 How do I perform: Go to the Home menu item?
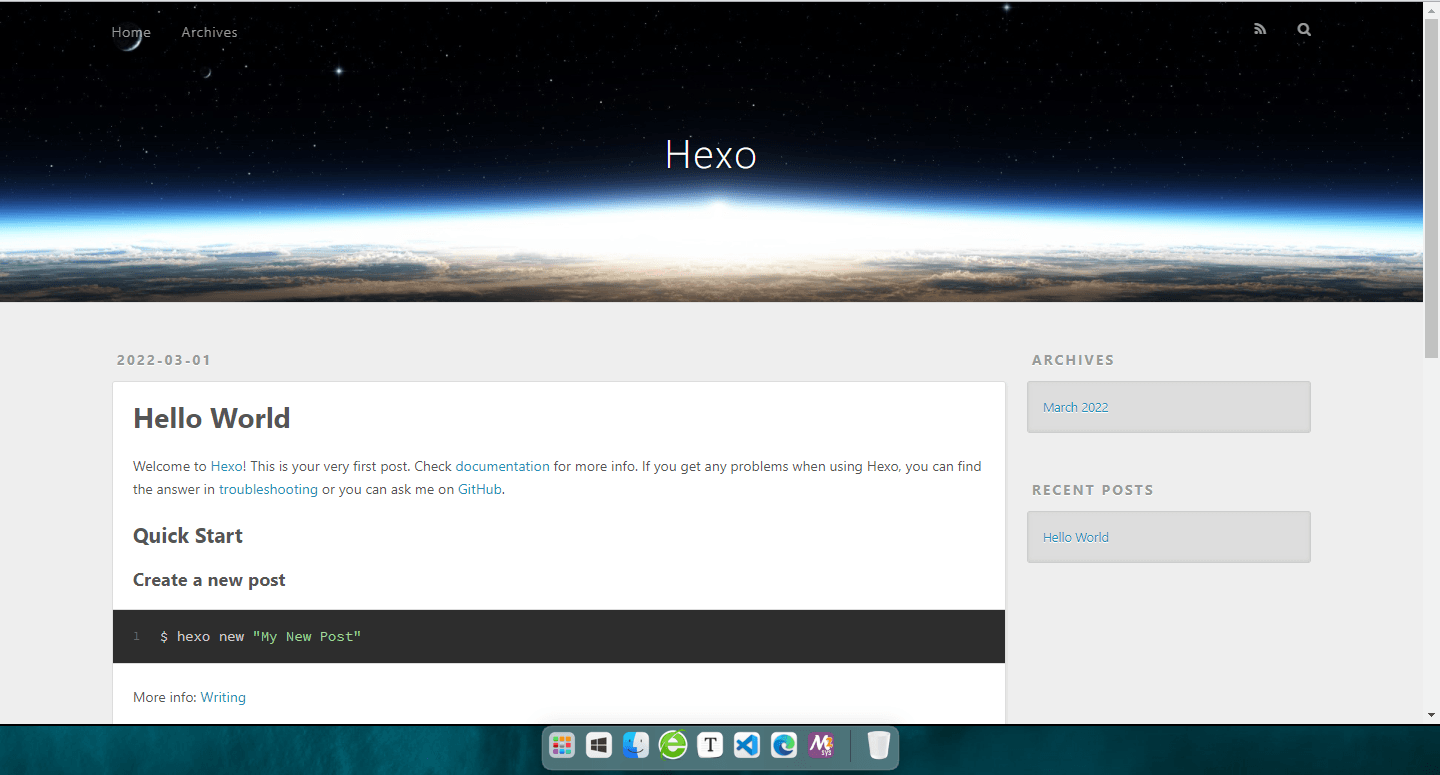point(131,32)
